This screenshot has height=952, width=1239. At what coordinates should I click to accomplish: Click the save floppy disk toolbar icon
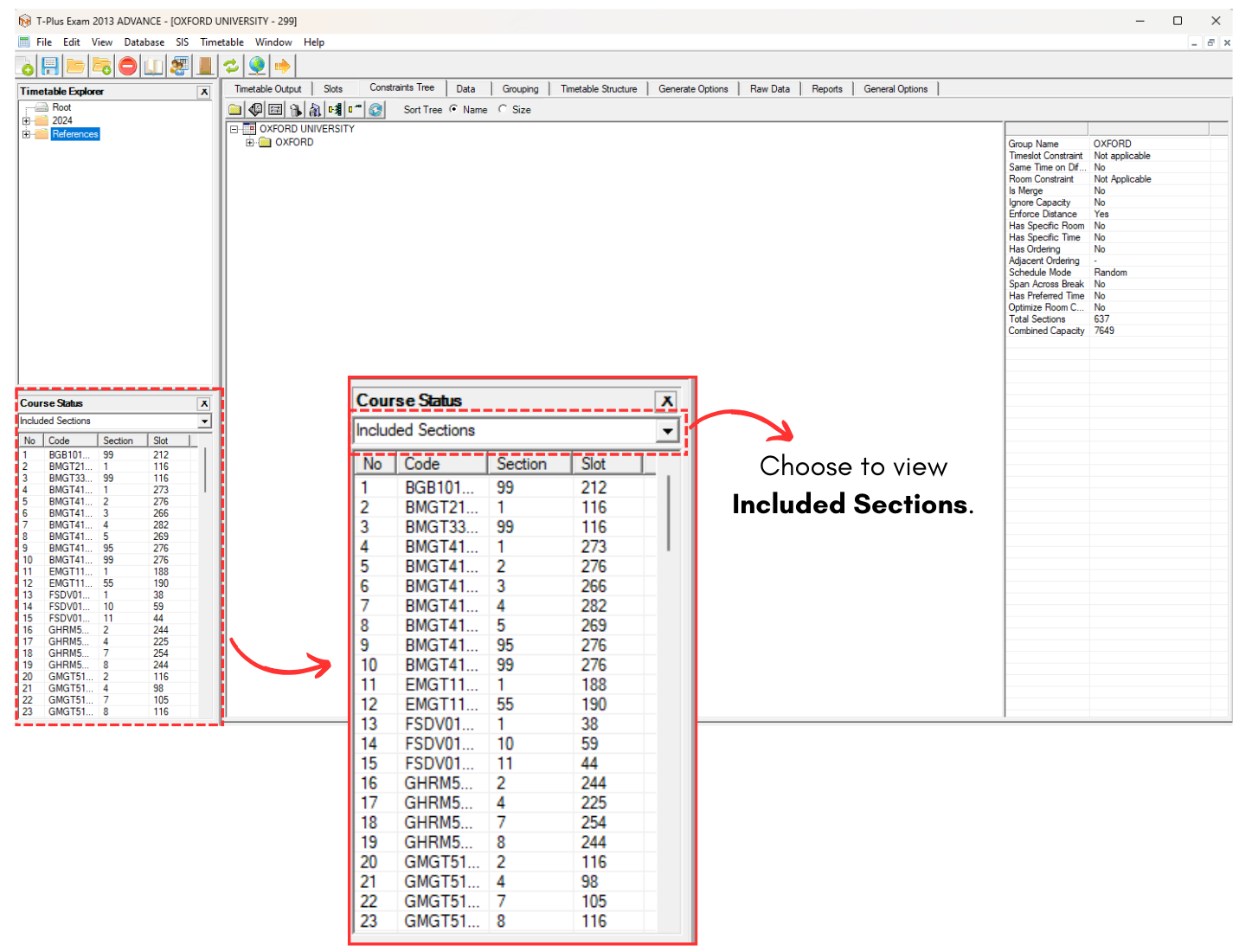point(50,66)
